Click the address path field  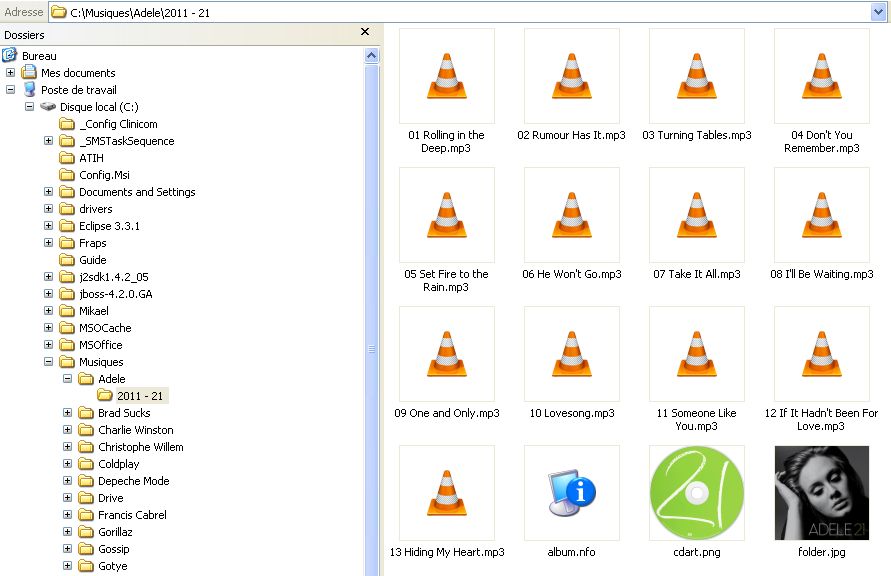pos(467,12)
